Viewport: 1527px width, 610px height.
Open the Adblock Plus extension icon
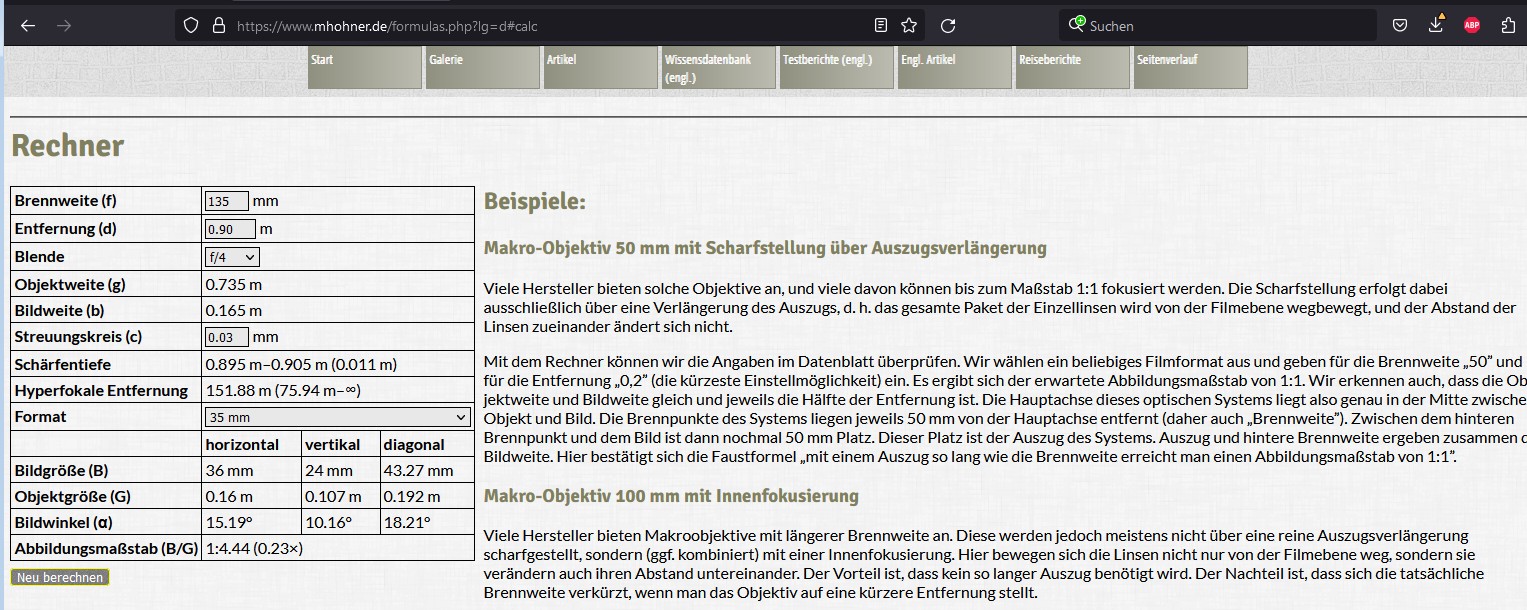[1472, 26]
